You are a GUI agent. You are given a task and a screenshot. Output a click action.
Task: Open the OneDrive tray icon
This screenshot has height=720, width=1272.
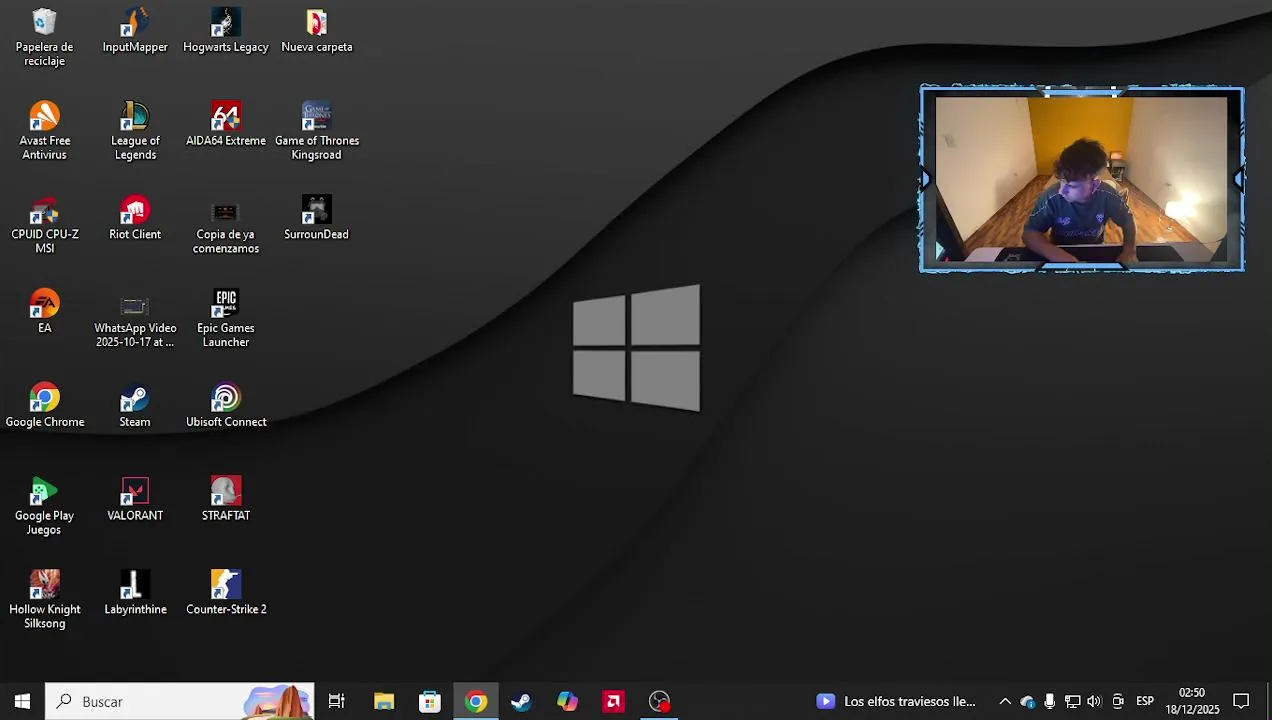click(1028, 701)
